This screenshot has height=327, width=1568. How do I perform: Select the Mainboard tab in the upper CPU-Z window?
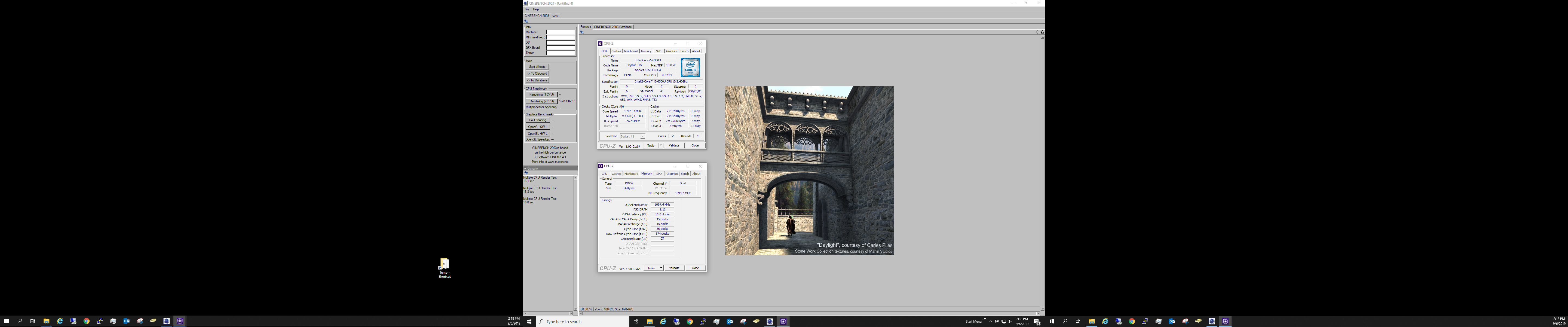click(x=631, y=51)
